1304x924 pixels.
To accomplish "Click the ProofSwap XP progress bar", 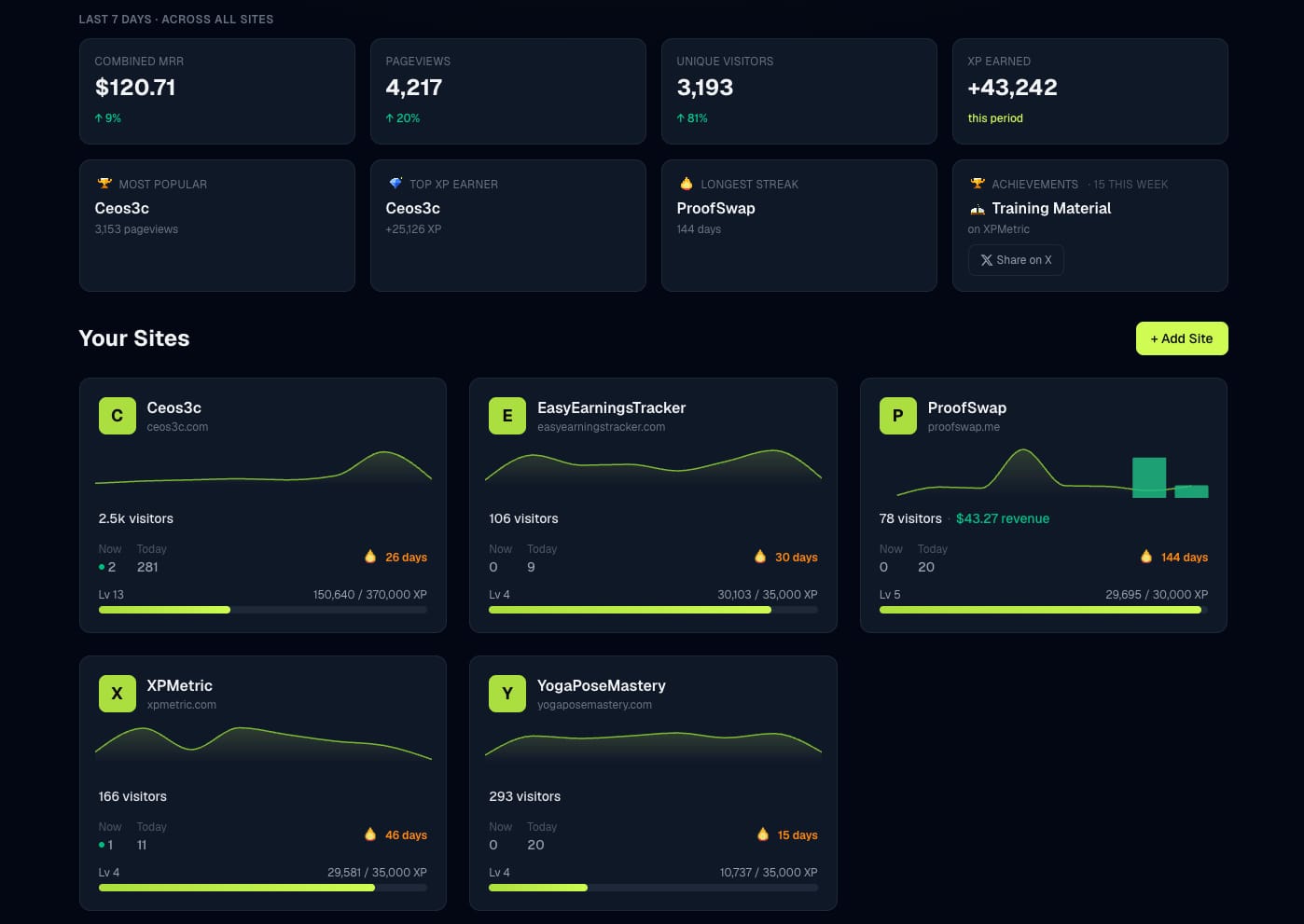I will click(x=1044, y=610).
